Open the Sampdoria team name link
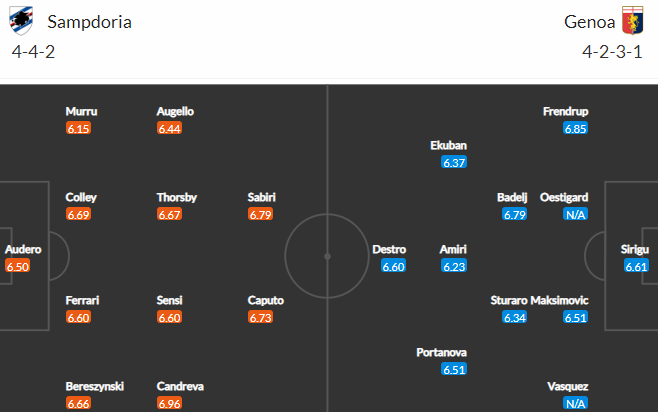 [89, 22]
